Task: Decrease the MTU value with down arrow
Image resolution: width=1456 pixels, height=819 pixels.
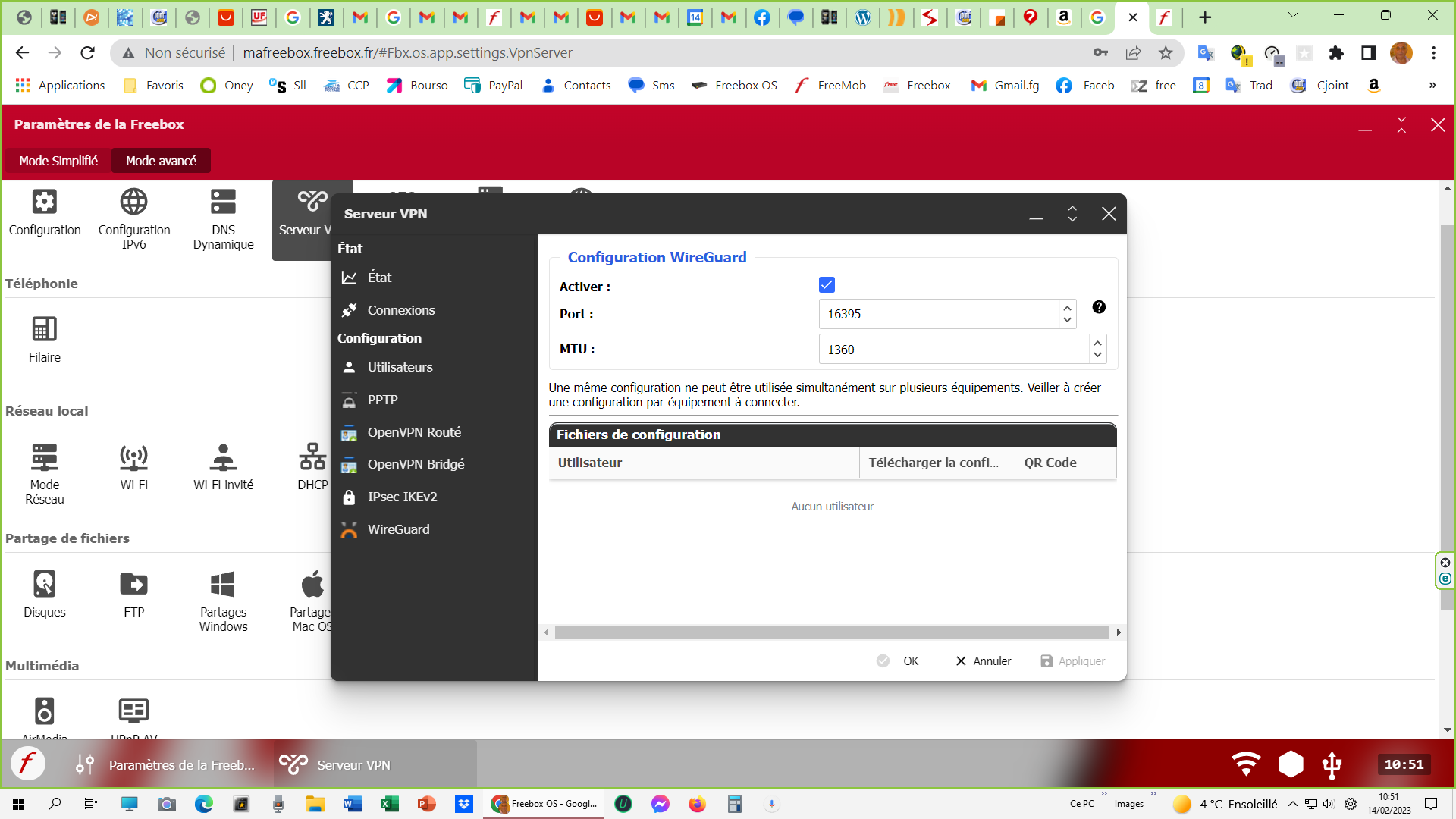Action: pyautogui.click(x=1097, y=355)
